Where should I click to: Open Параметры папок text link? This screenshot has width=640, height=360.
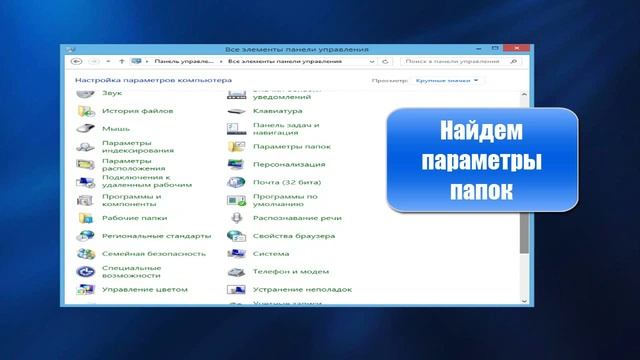pos(292,147)
